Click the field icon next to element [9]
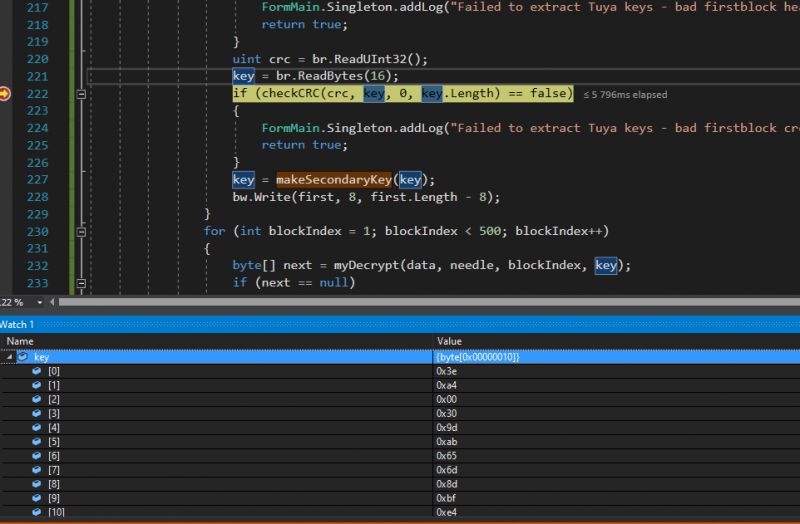Screen dimensions: 800x524 click(37, 497)
